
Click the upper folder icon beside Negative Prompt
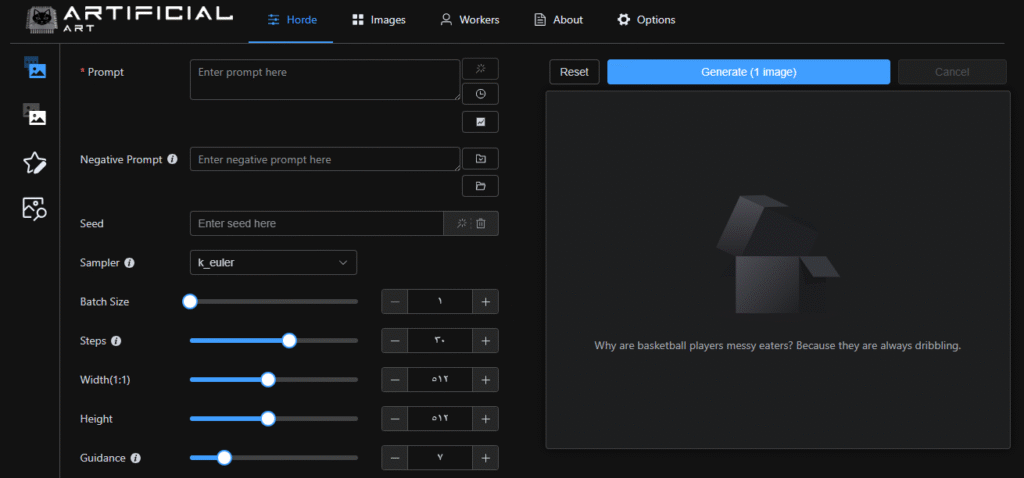point(480,159)
